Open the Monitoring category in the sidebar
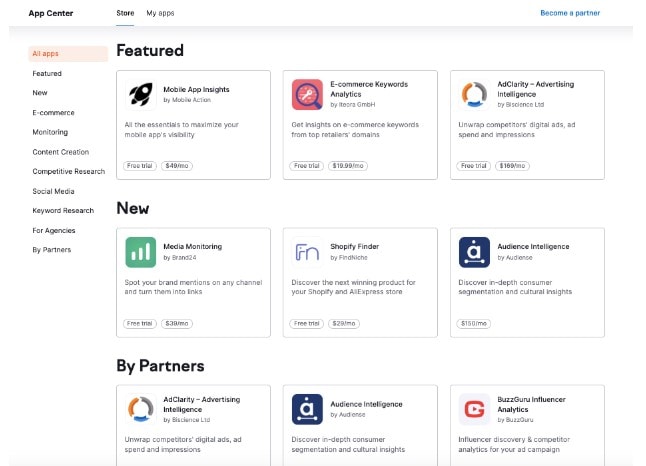The height and width of the screenshot is (466, 646). pyautogui.click(x=50, y=132)
